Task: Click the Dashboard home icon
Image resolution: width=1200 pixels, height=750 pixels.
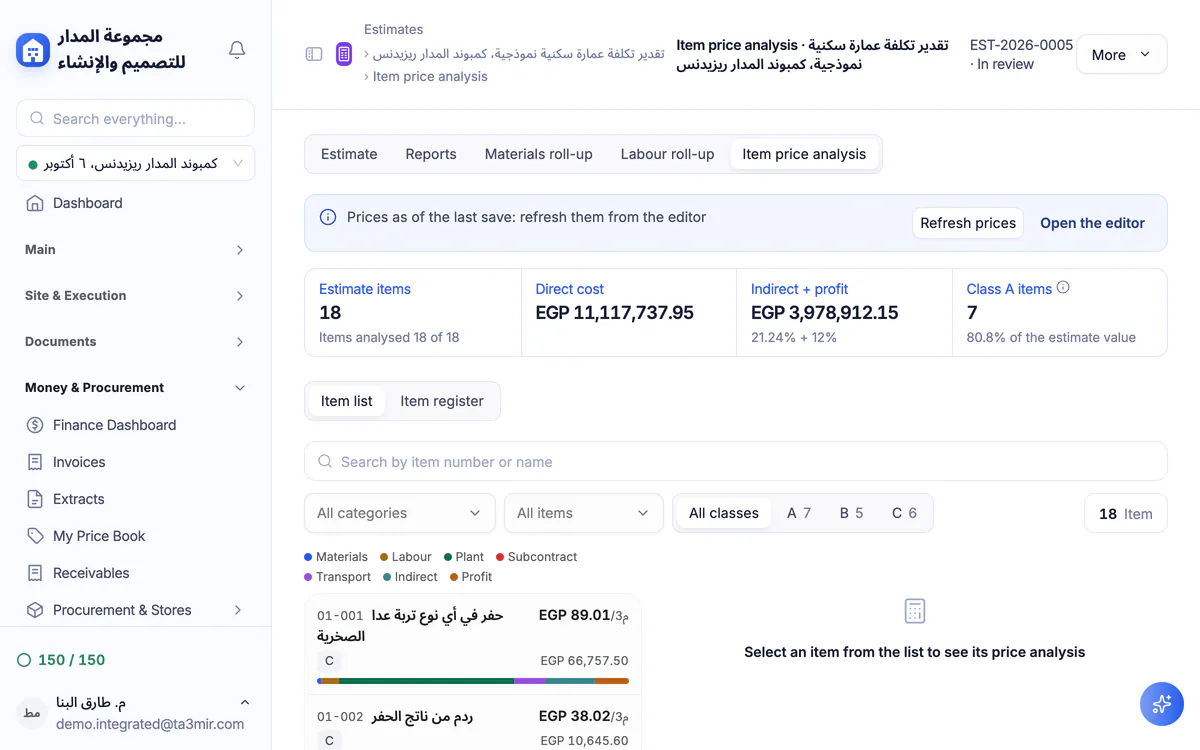Action: pos(35,203)
